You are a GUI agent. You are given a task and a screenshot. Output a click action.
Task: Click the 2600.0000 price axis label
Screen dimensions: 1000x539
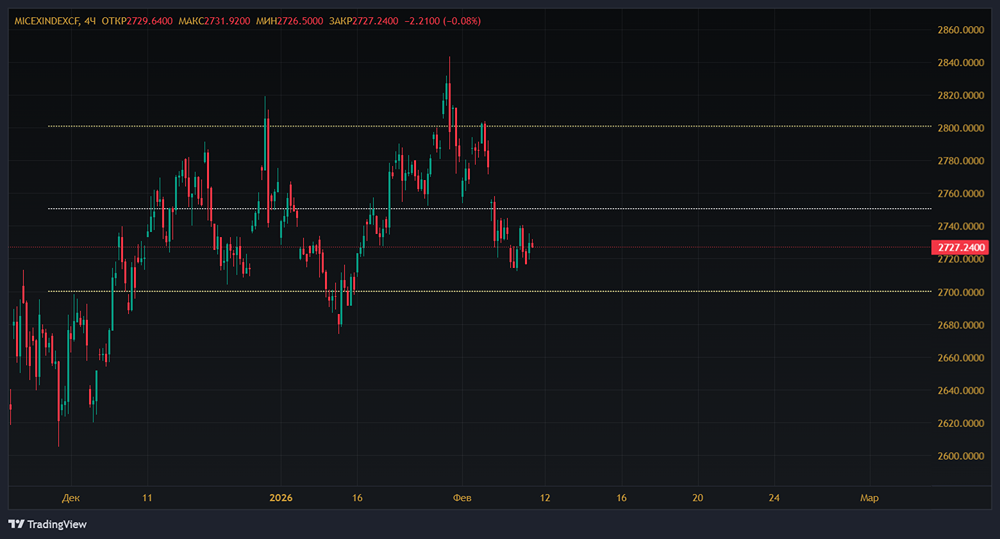pos(960,456)
